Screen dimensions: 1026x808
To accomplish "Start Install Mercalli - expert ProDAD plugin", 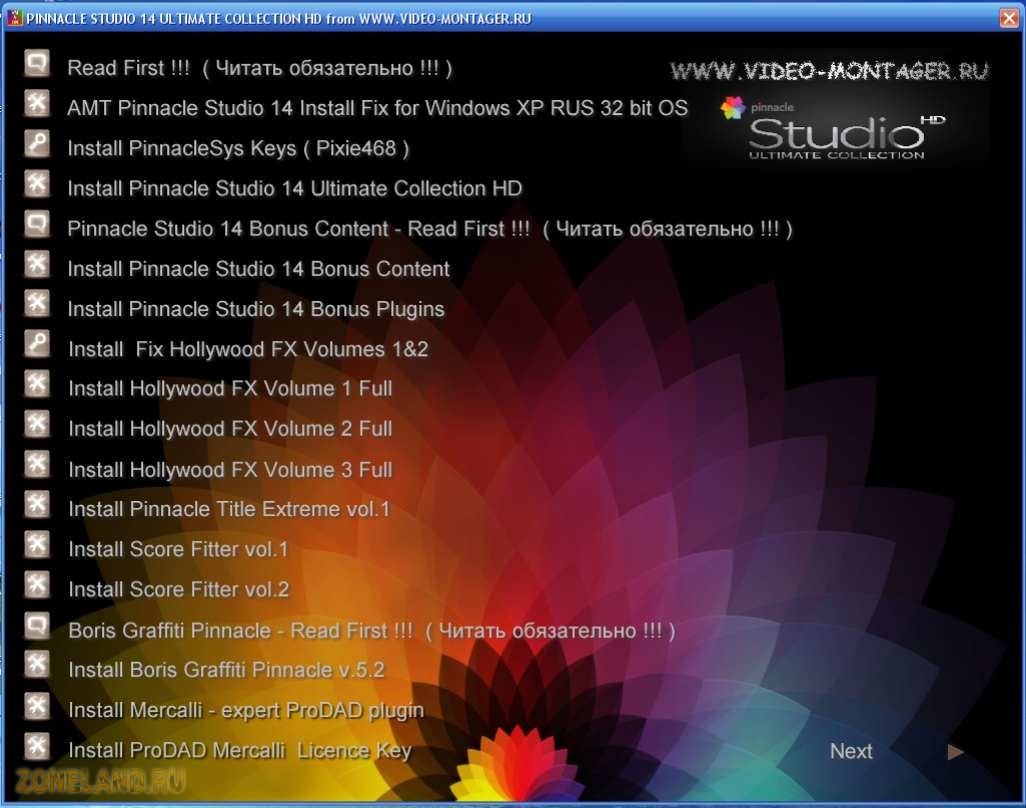I will [x=246, y=711].
